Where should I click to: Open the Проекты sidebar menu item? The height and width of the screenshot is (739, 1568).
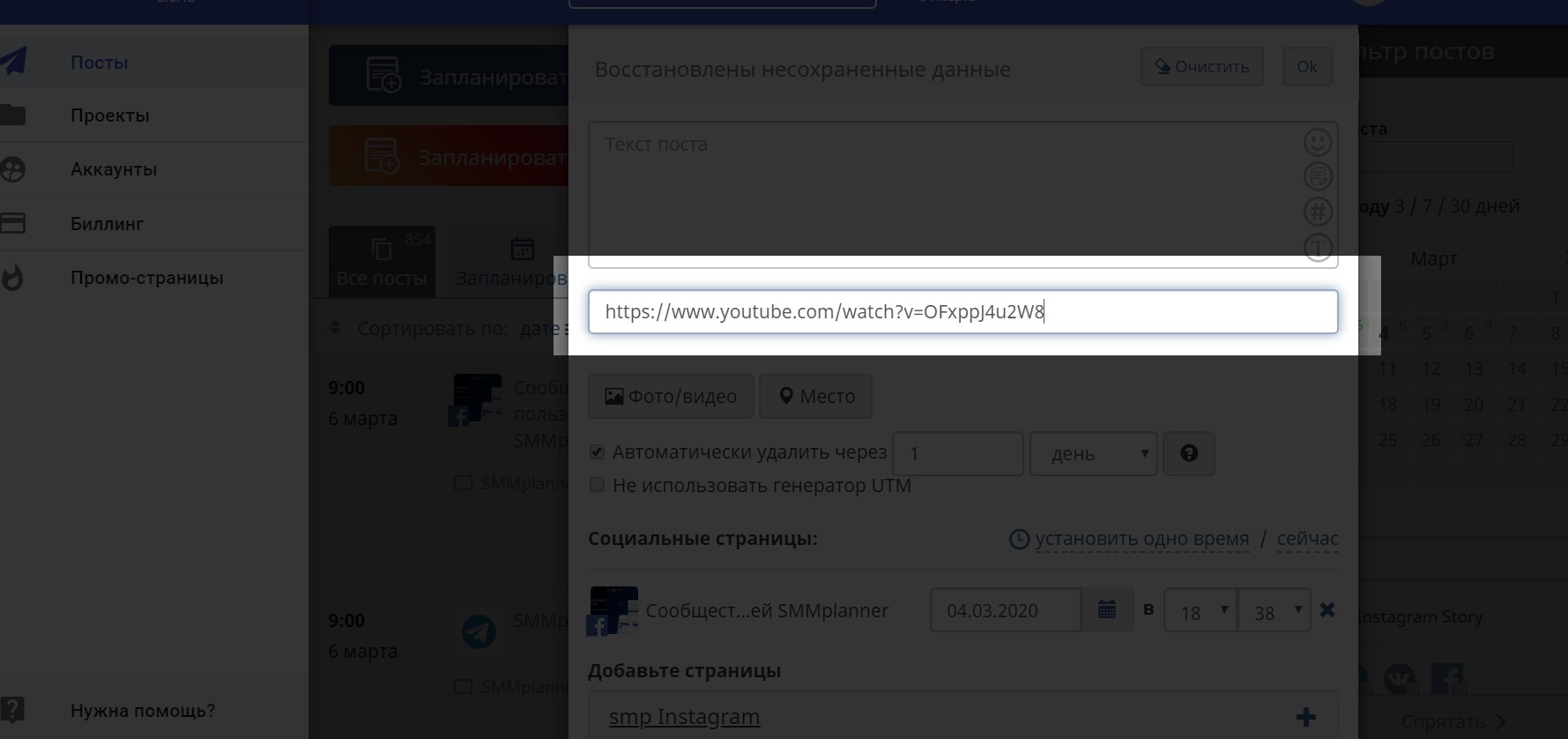click(x=110, y=116)
